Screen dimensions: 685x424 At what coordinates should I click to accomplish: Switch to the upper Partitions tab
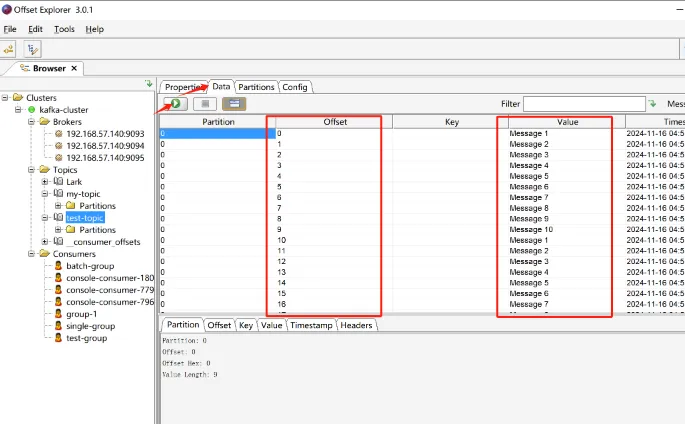pos(256,87)
